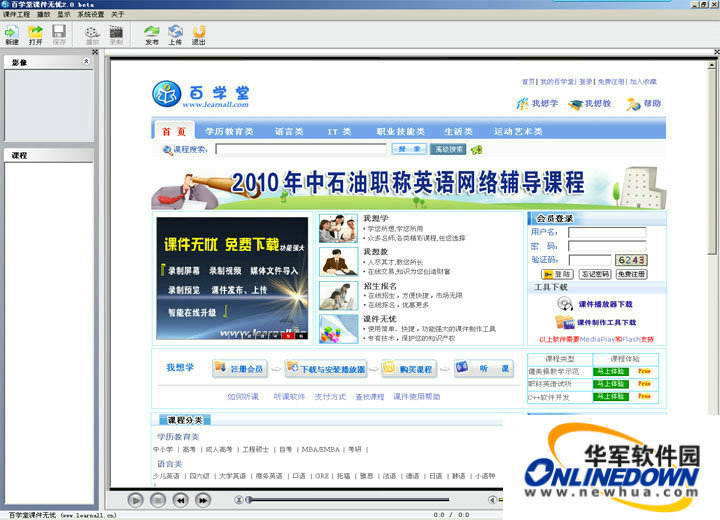Click the 播放 film reel toolbar icon
This screenshot has height=520, width=720.
92,34
